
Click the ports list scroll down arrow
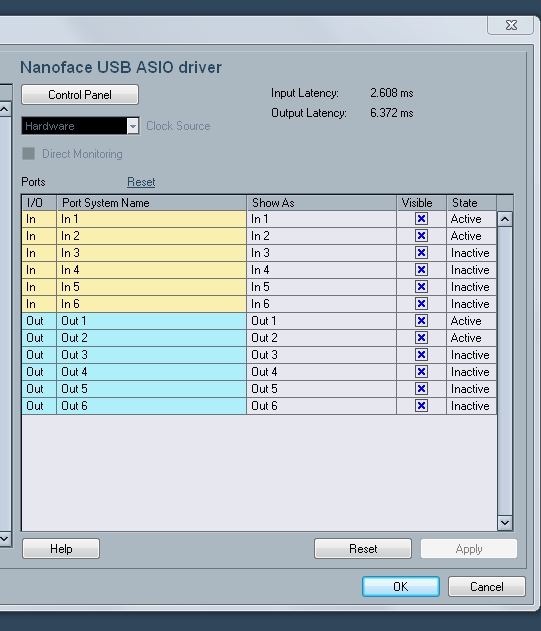[505, 523]
